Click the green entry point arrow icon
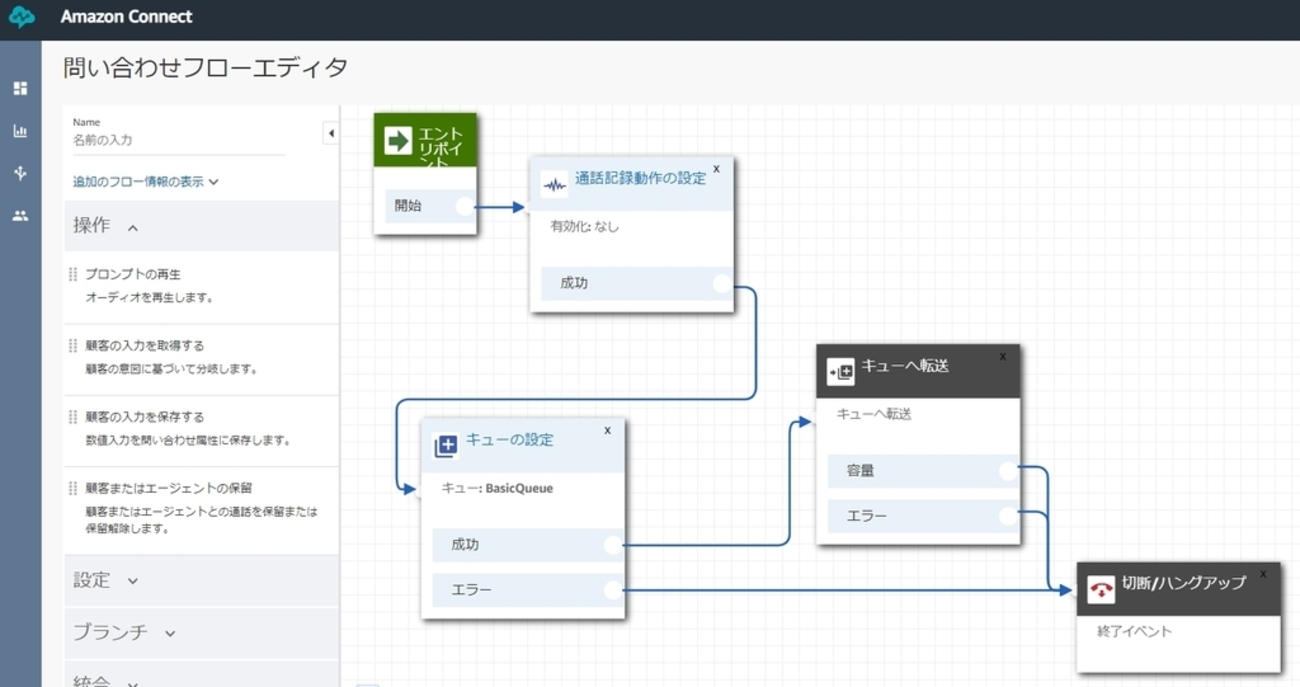 (x=398, y=140)
